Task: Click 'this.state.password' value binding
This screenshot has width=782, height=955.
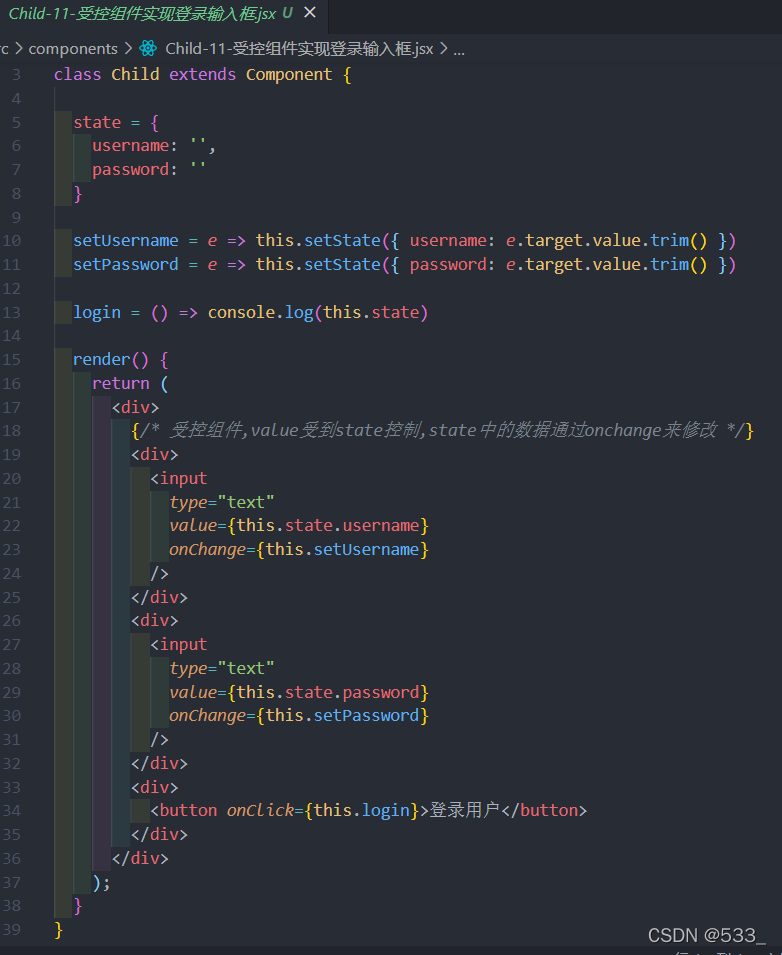Action: pyautogui.click(x=328, y=692)
